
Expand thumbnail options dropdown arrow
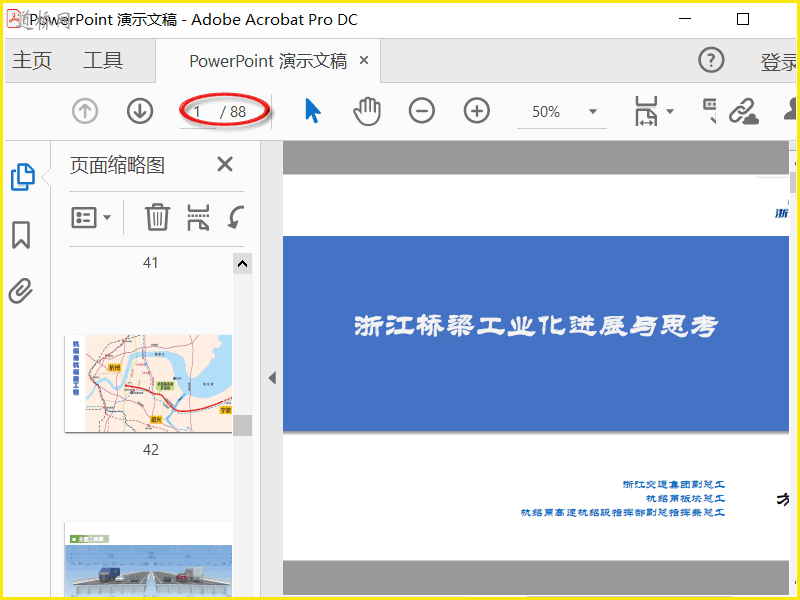[x=107, y=218]
